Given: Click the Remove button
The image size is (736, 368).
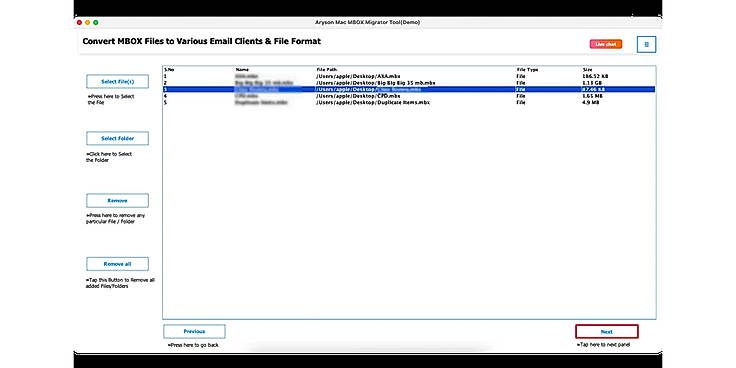Looking at the screenshot, I should click(x=117, y=200).
